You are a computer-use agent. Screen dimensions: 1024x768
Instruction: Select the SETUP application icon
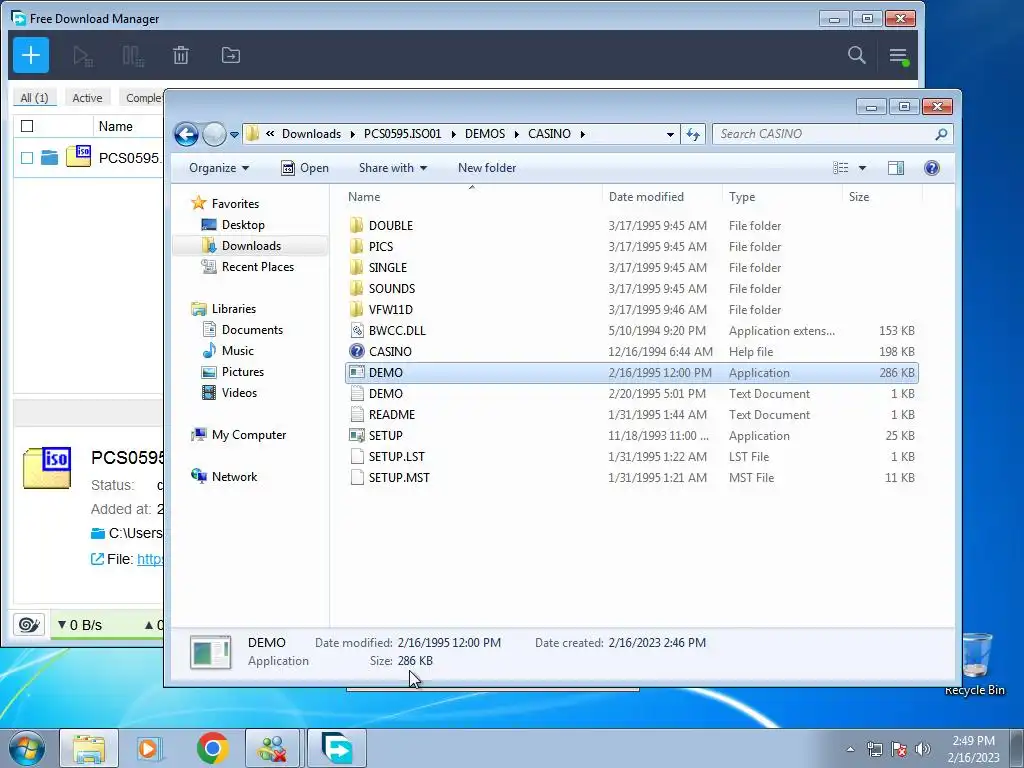pyautogui.click(x=357, y=435)
